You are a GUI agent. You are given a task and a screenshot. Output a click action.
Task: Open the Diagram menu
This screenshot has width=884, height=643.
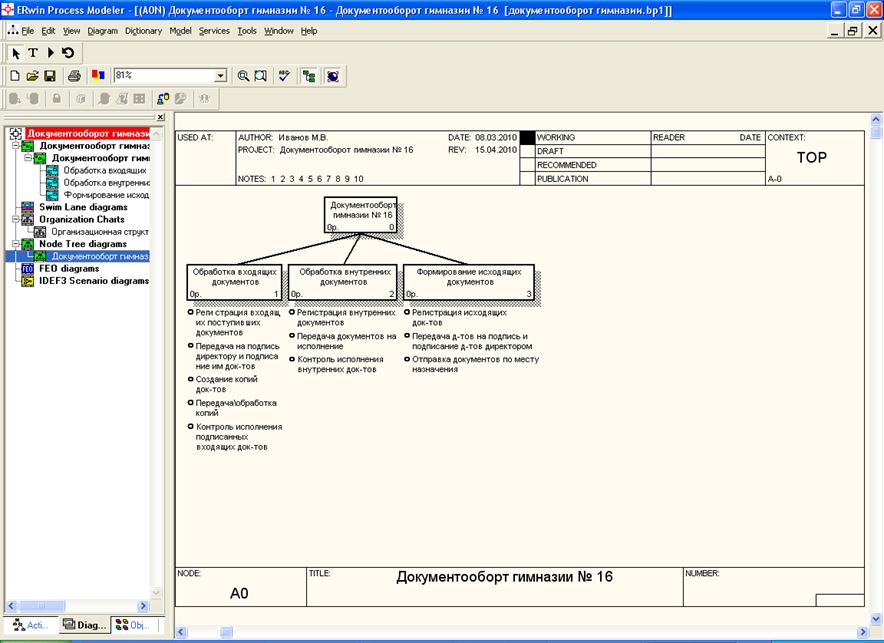point(103,31)
